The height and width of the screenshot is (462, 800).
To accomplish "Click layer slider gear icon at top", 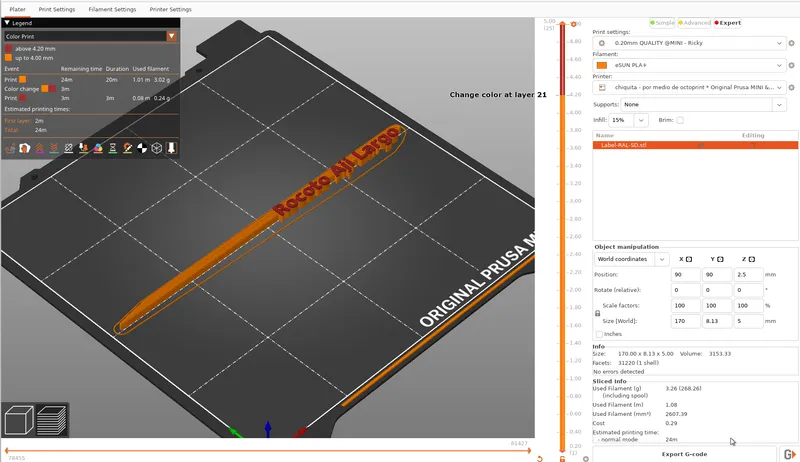I will pyautogui.click(x=573, y=24).
